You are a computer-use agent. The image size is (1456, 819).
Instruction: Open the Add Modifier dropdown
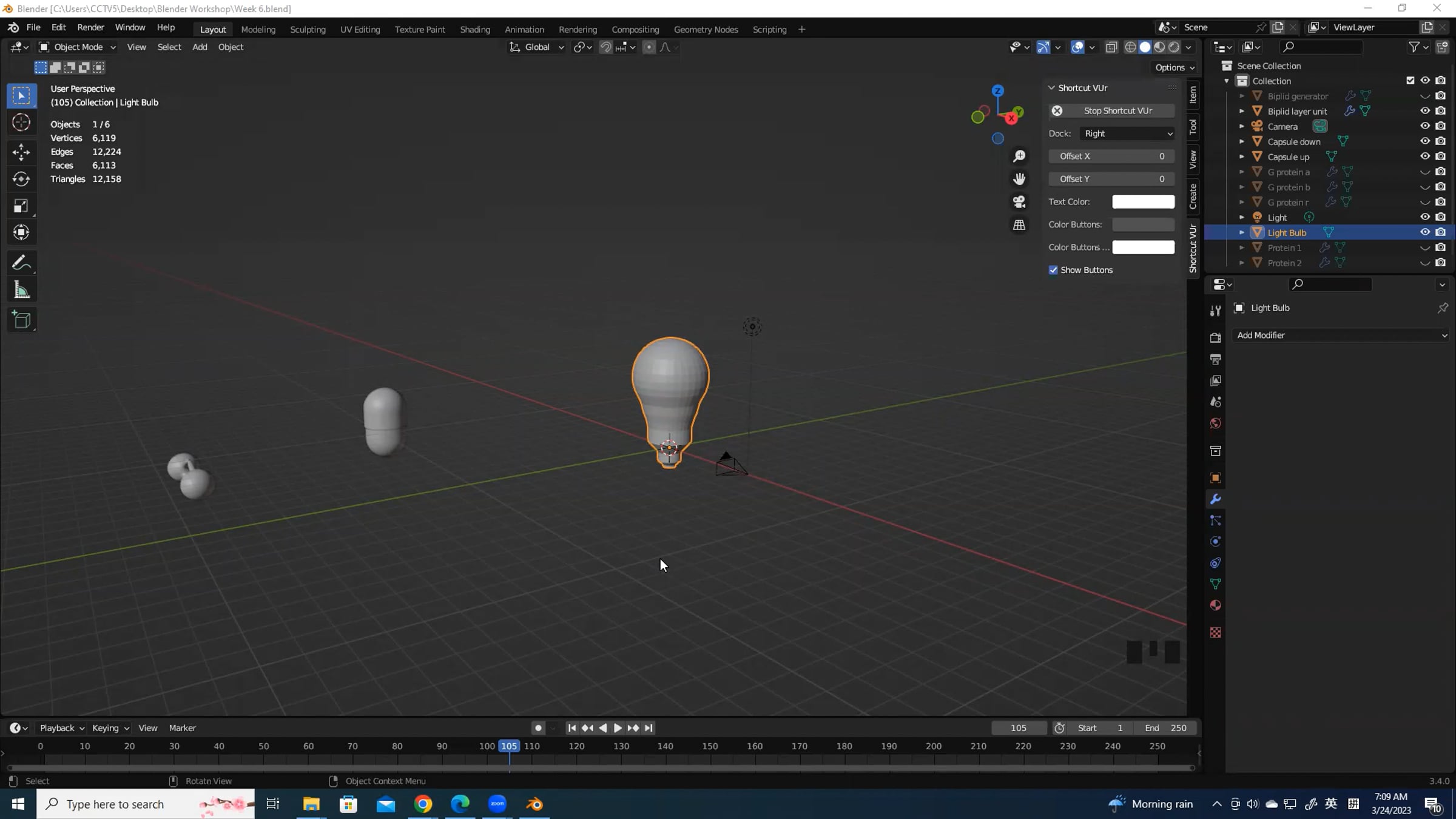pyautogui.click(x=1341, y=335)
